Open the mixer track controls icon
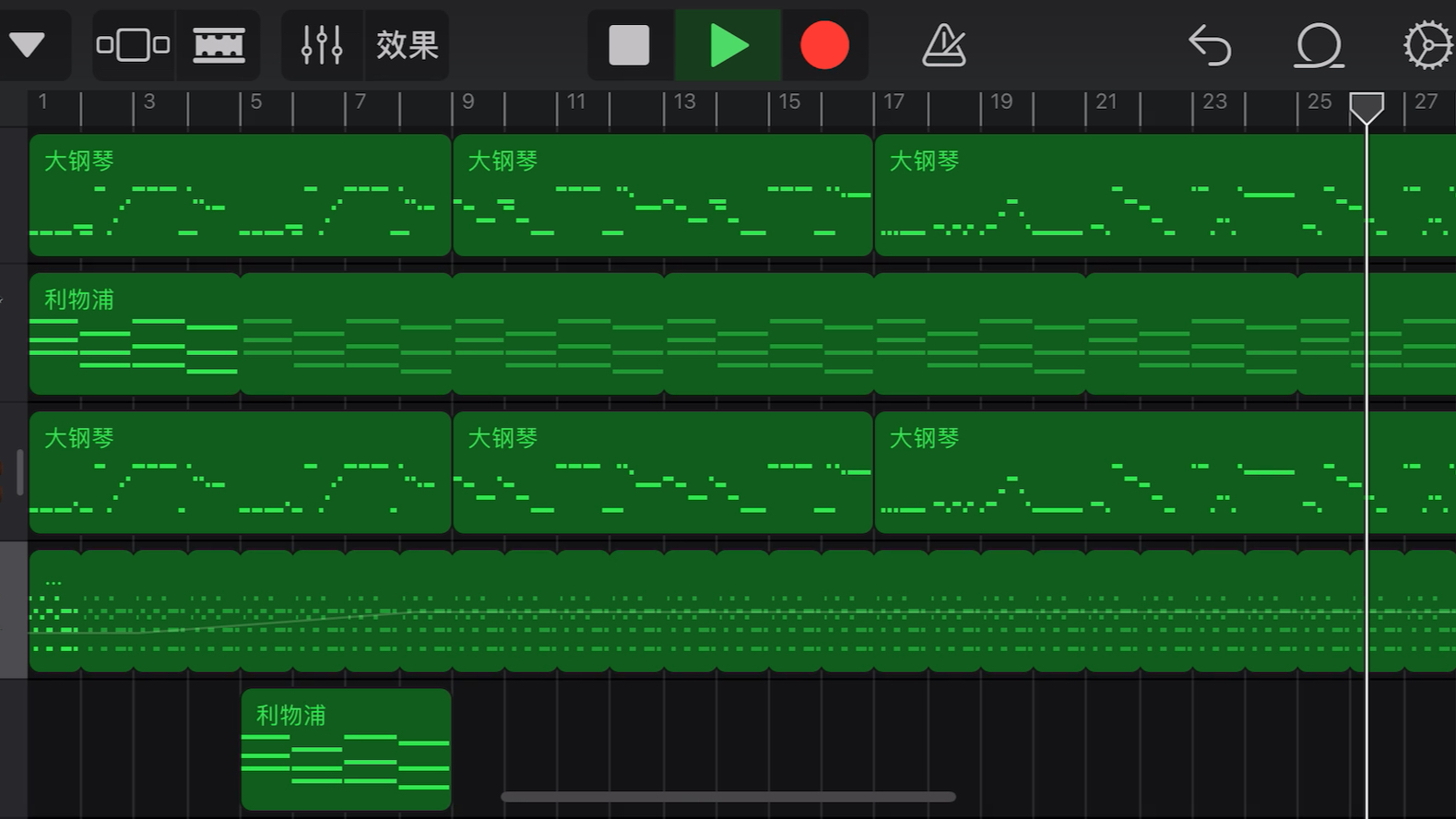 [322, 45]
